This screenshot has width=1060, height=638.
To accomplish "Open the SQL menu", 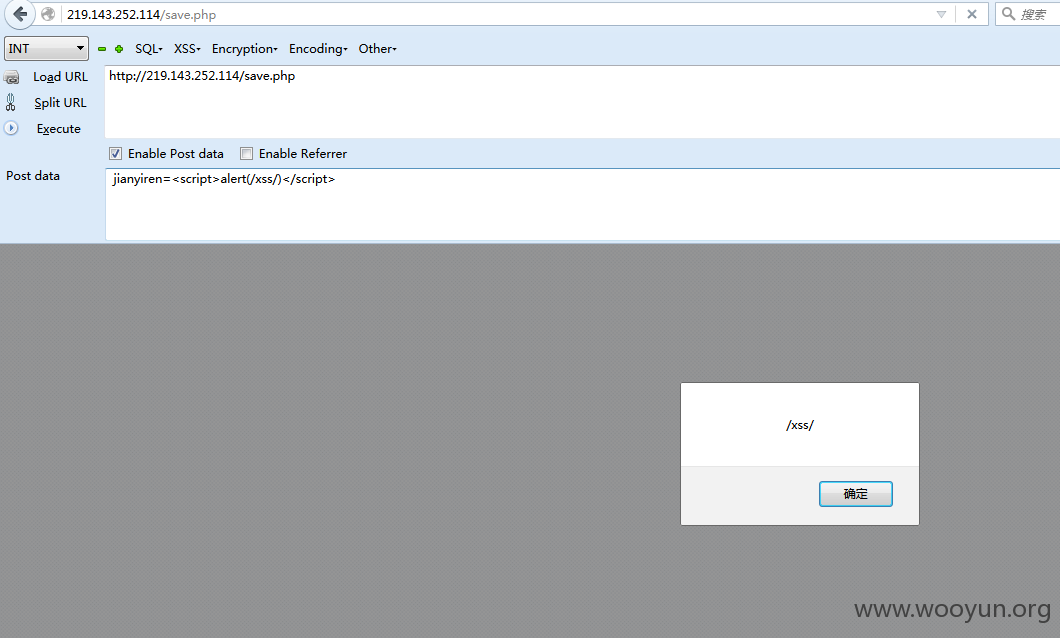I will (x=149, y=49).
